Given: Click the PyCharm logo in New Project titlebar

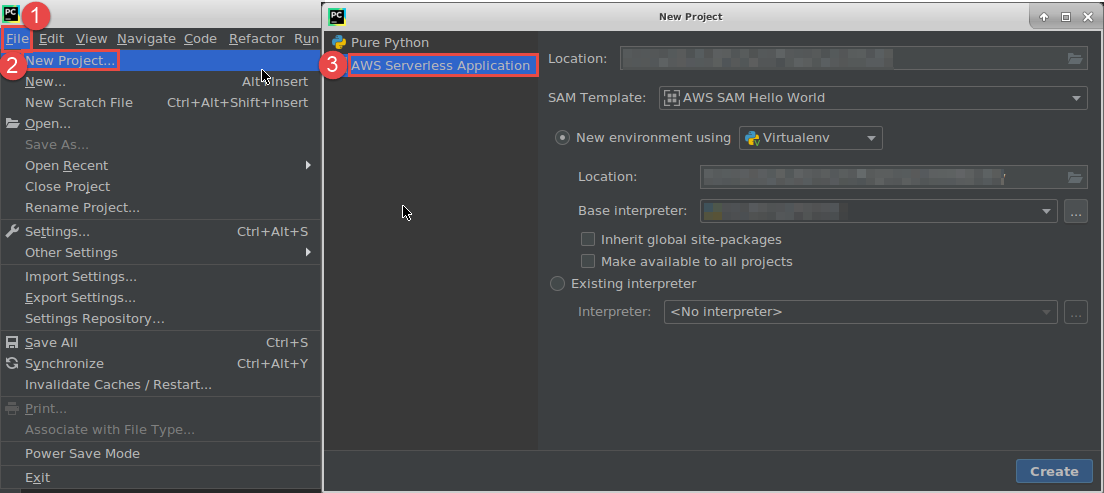Looking at the screenshot, I should click(337, 16).
